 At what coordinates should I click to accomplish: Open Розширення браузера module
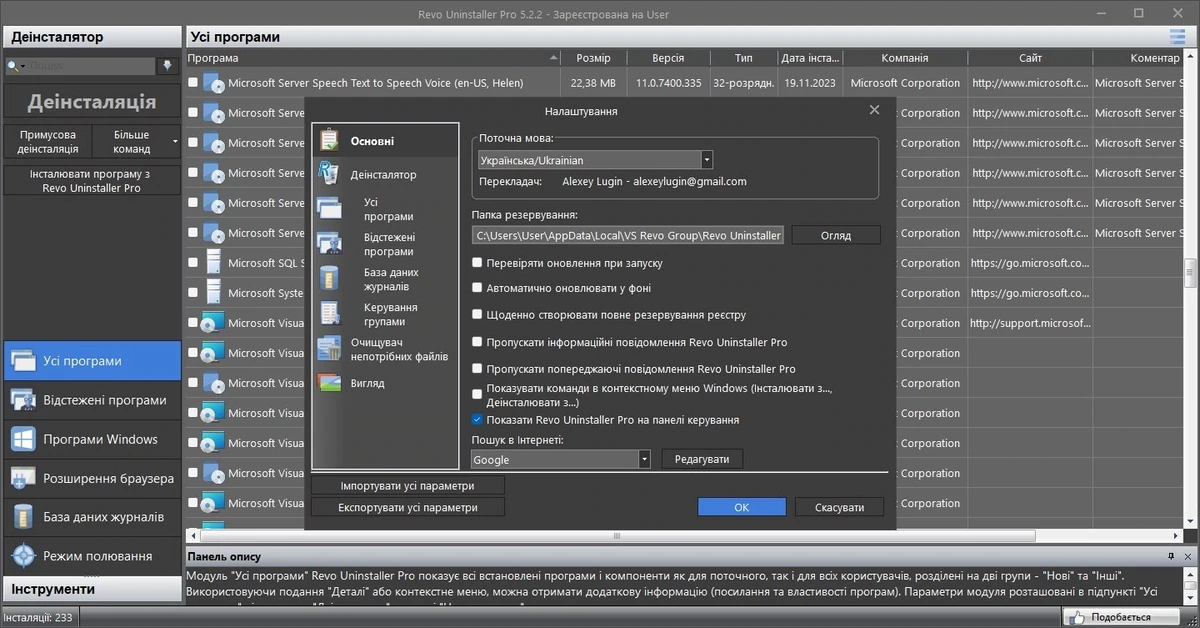(x=93, y=478)
